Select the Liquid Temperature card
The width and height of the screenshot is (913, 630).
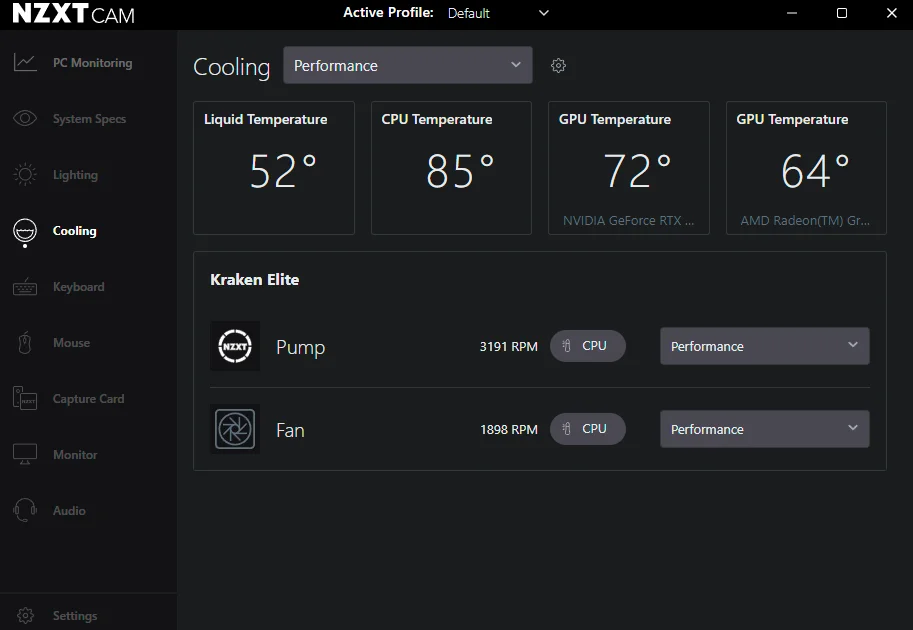(273, 168)
